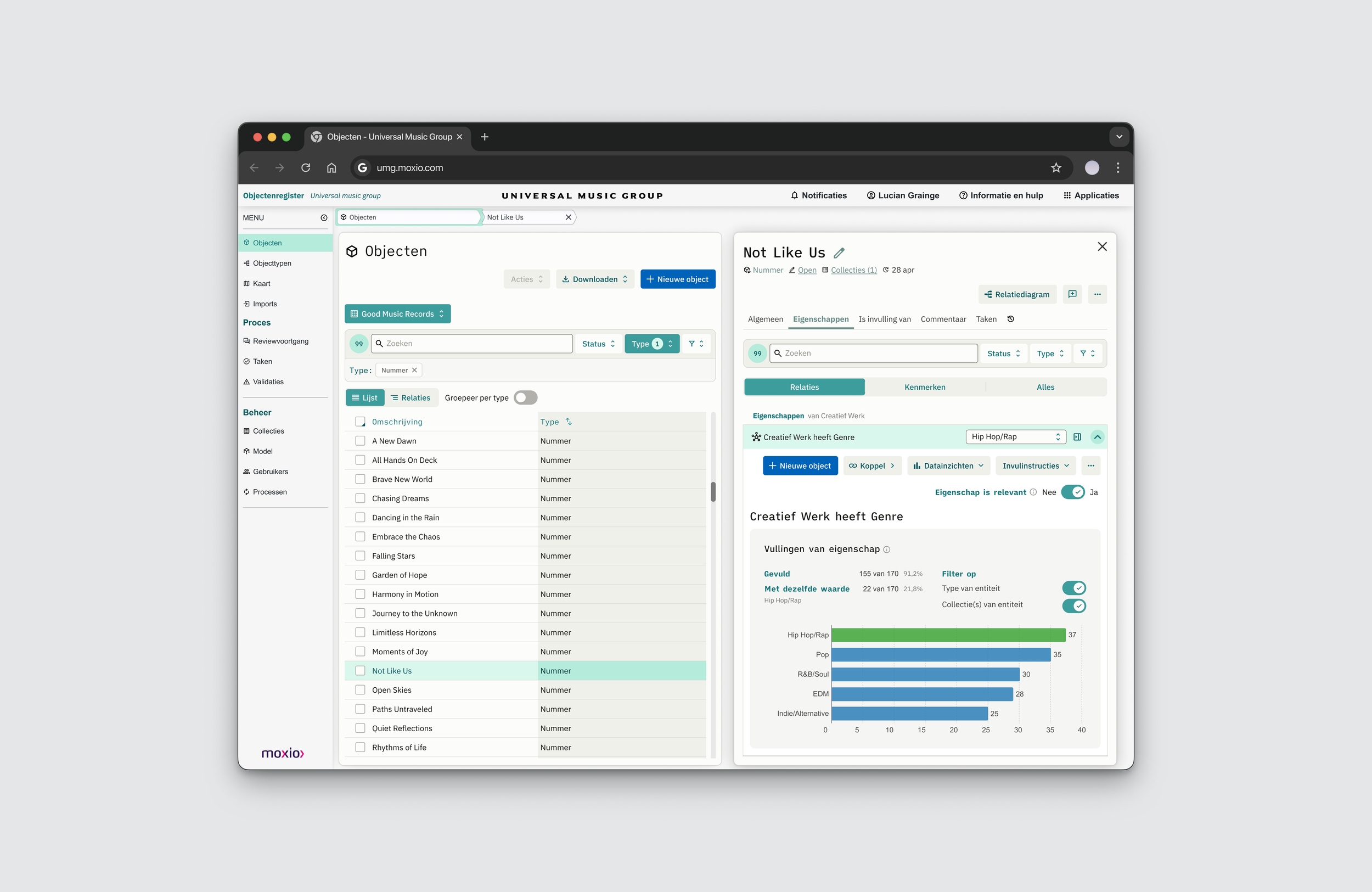This screenshot has height=892, width=1372.
Task: Go to Imports in the sidebar
Action: coord(265,304)
